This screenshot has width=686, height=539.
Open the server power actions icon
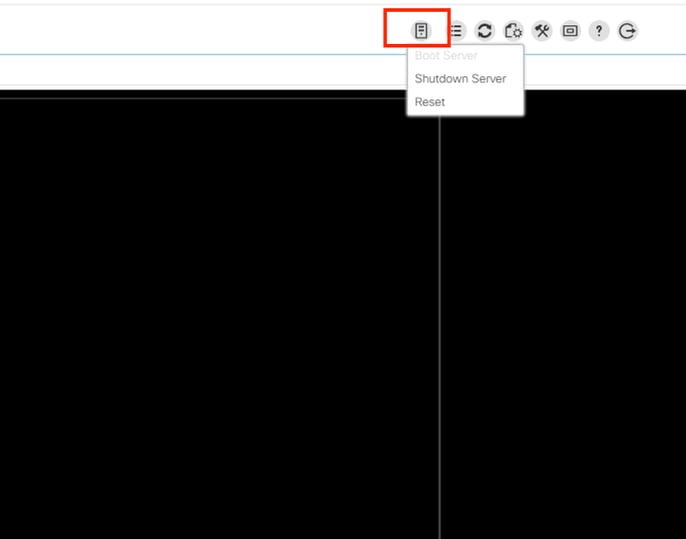(421, 31)
